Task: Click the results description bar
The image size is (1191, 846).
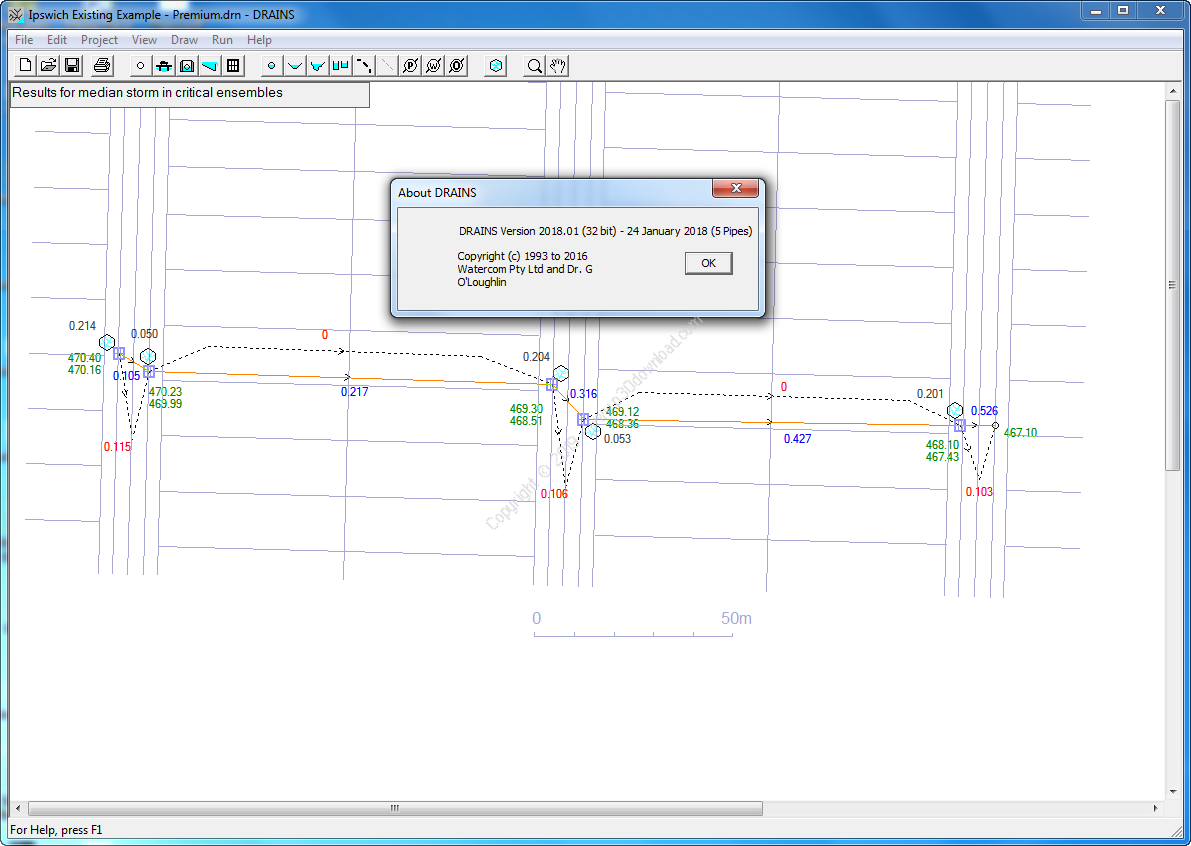Action: point(188,94)
